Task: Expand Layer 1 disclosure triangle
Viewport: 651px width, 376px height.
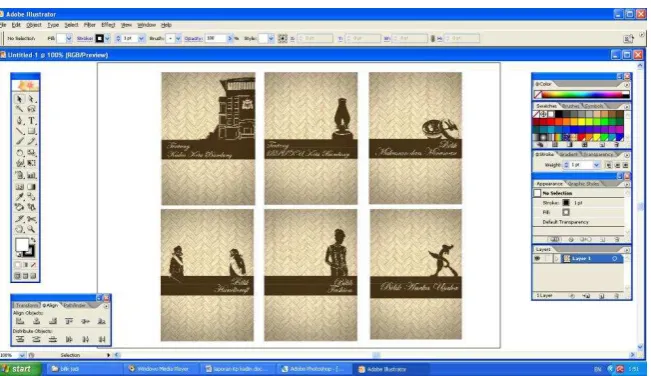Action: pos(557,259)
